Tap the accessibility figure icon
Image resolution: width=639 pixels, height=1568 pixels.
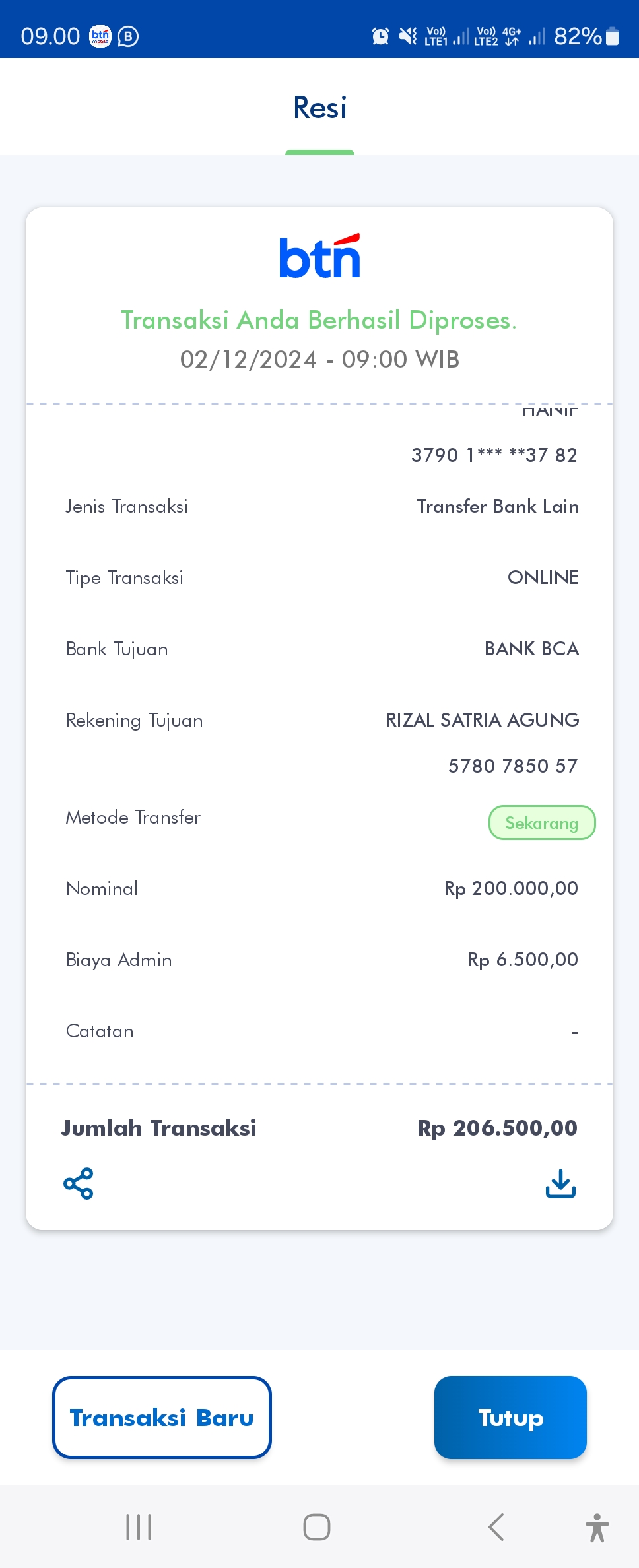[x=597, y=1527]
